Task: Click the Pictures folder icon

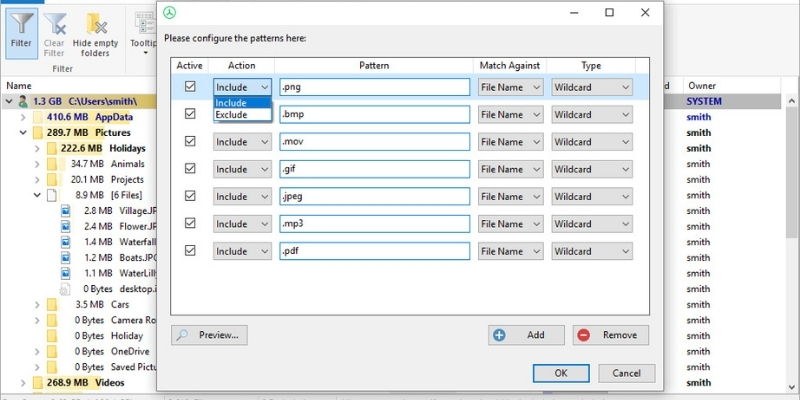Action: [x=40, y=132]
